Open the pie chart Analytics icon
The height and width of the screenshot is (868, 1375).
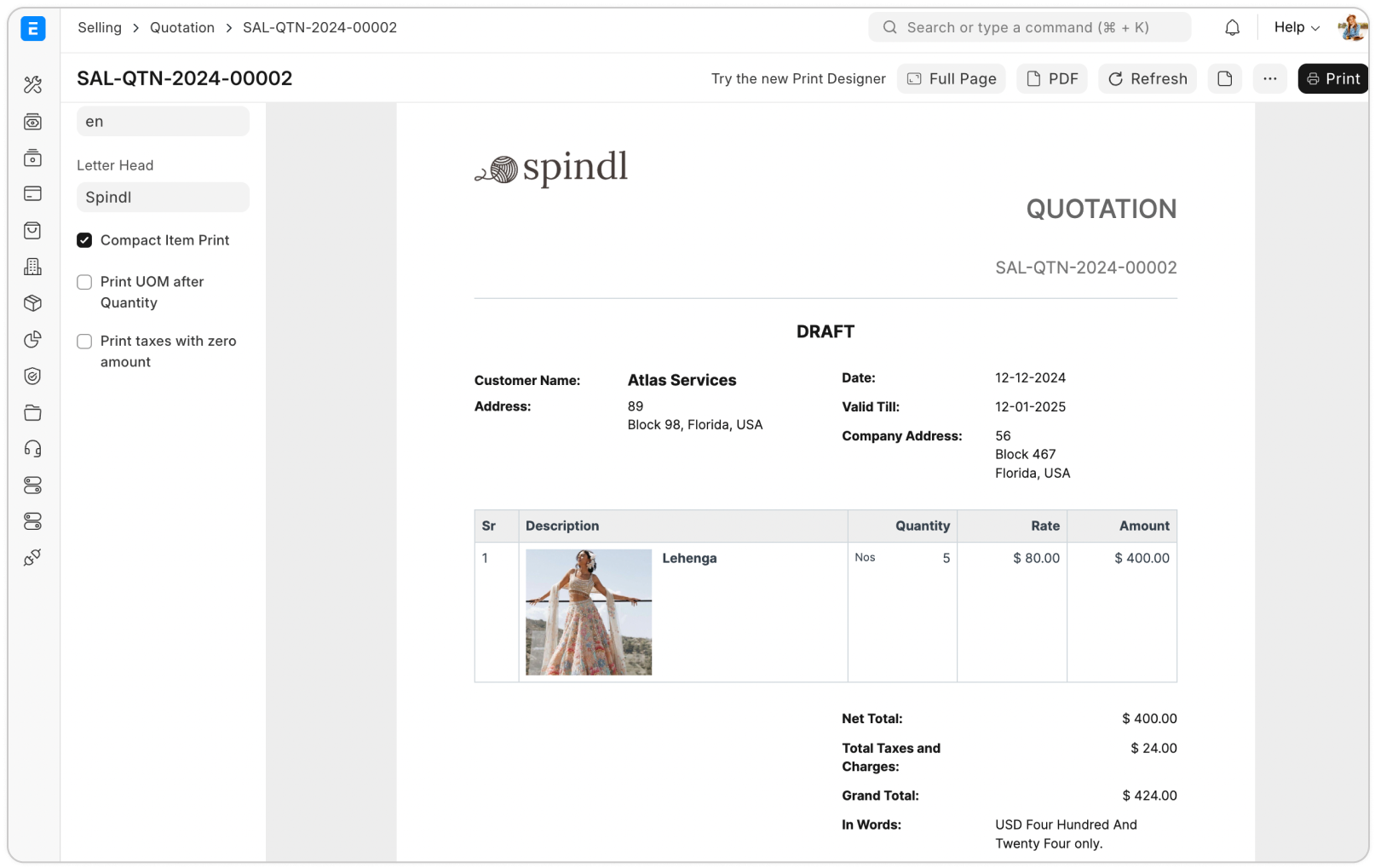(33, 340)
